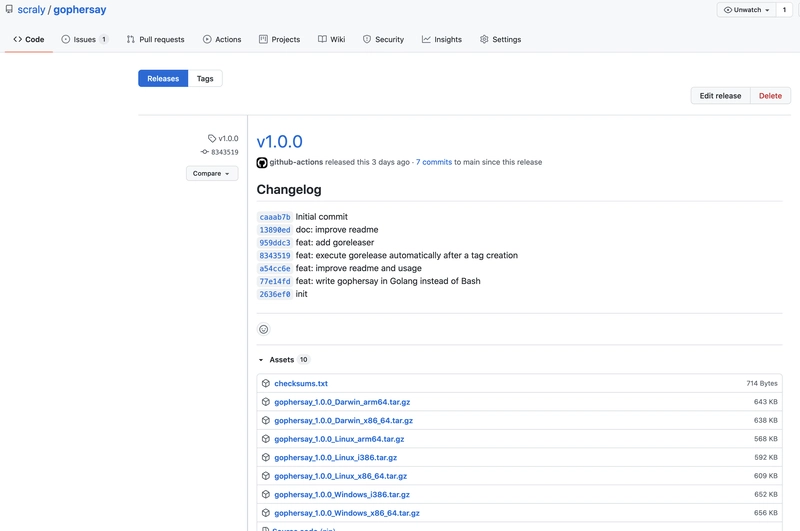Open commit 77e14fd hash
The image size is (800, 531).
274,281
